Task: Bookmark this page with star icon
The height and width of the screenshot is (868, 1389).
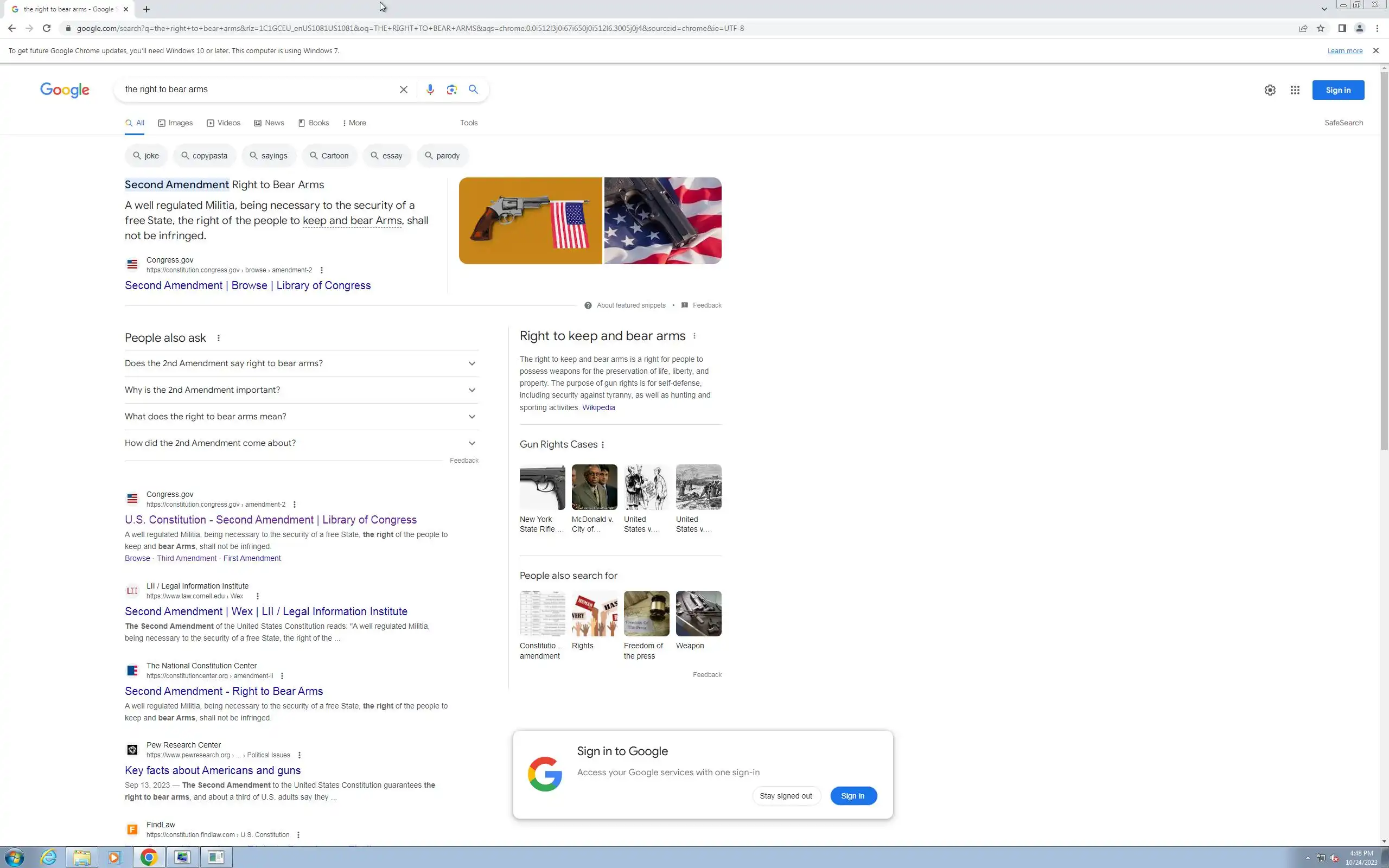Action: click(x=1321, y=28)
